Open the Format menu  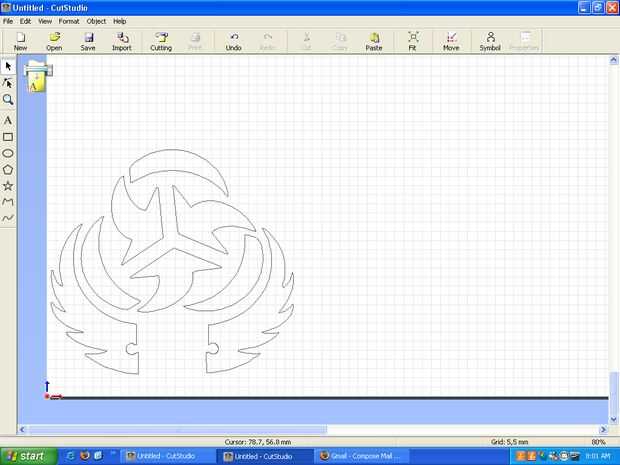[69, 21]
